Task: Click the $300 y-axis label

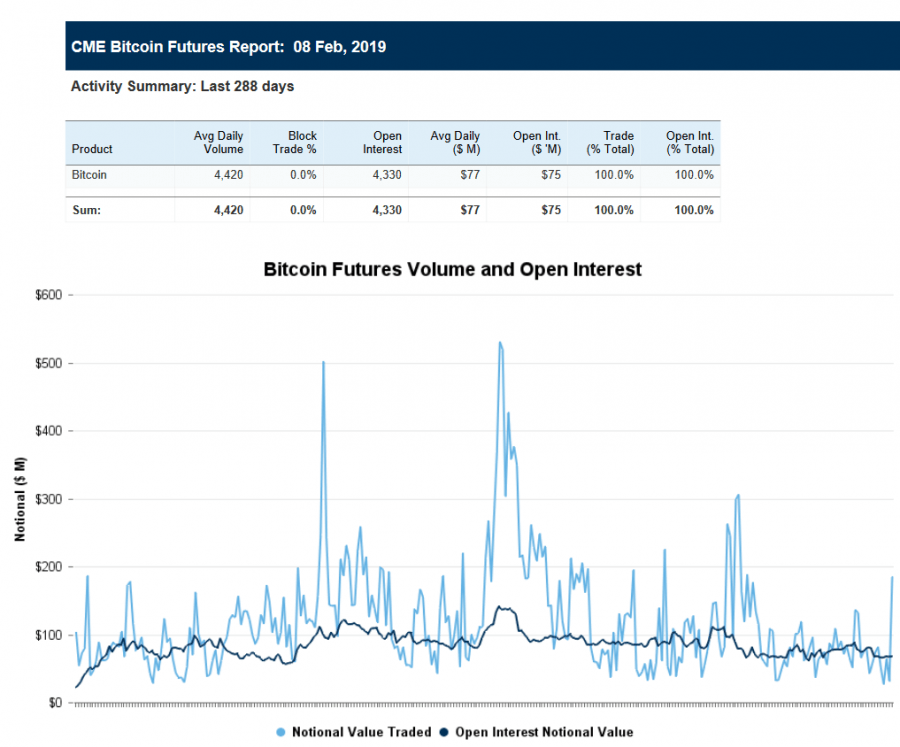Action: (x=48, y=499)
